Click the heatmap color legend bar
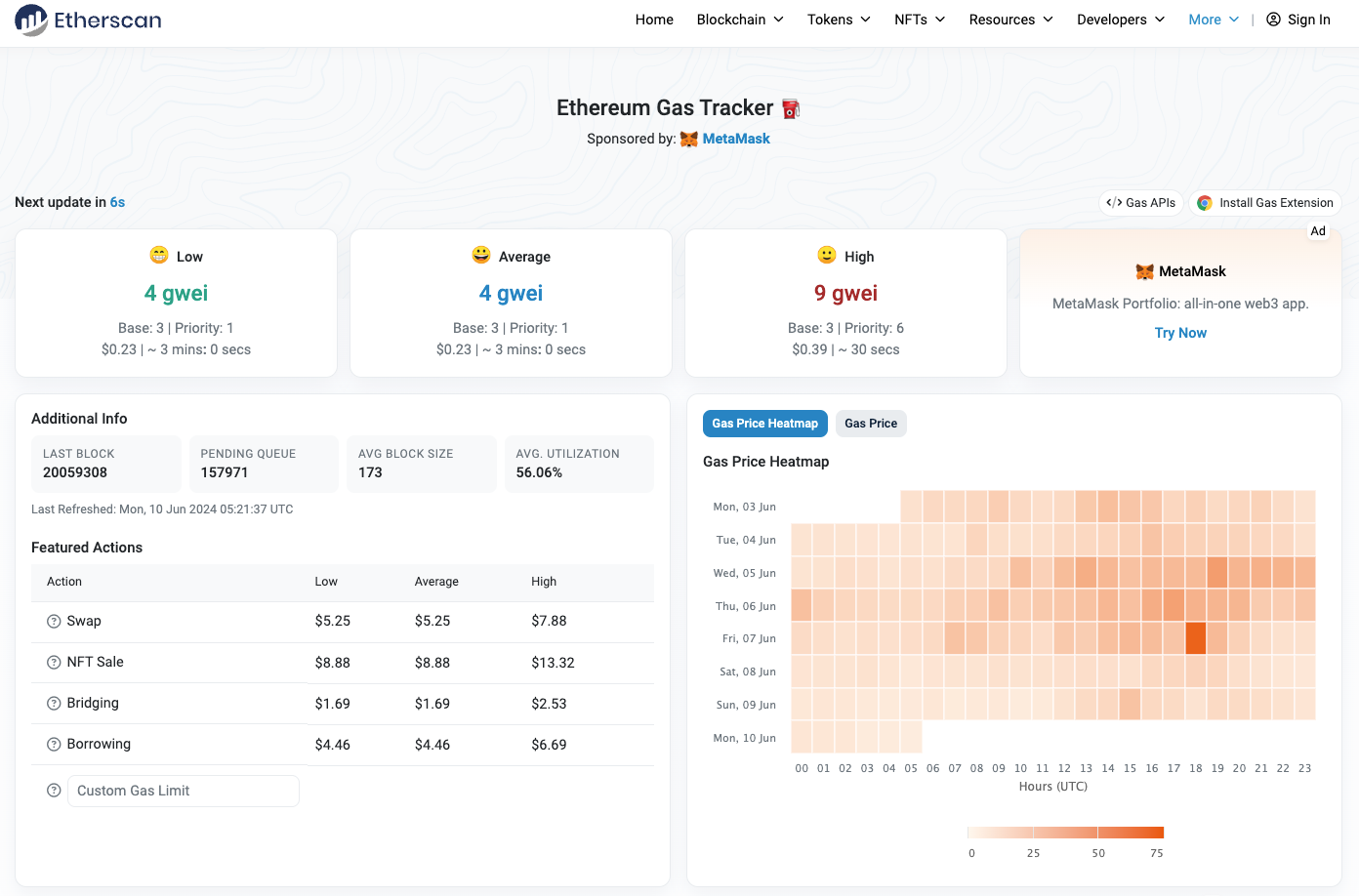The image size is (1359, 896). [1065, 833]
